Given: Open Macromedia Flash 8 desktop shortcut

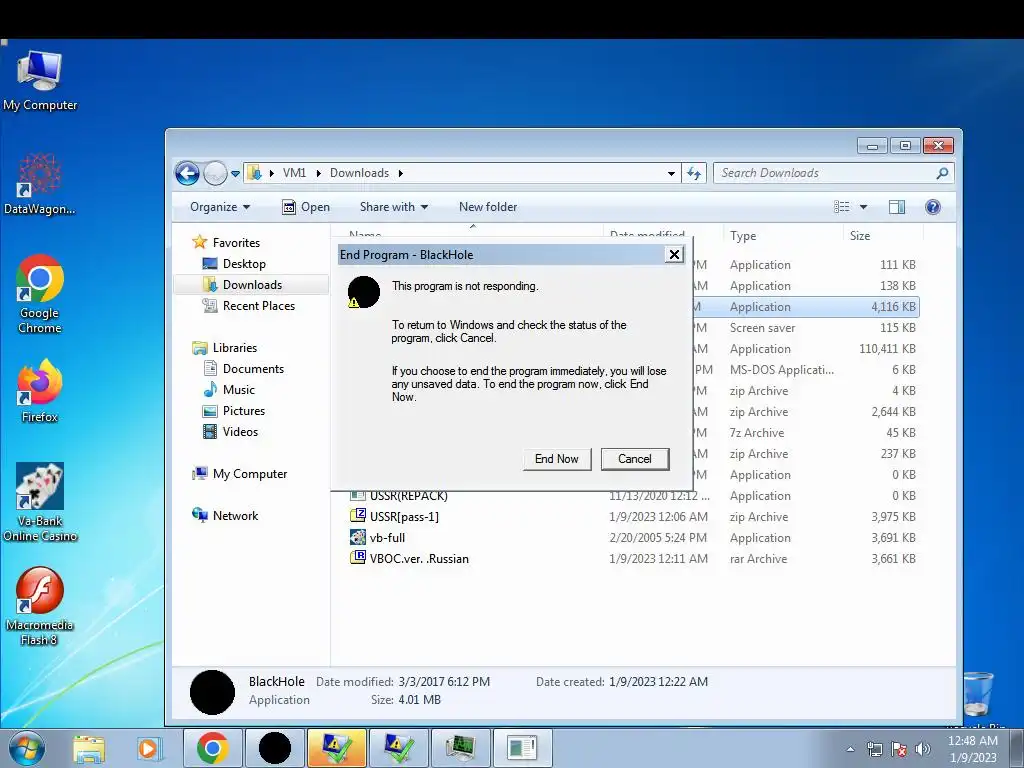Looking at the screenshot, I should tap(39, 606).
